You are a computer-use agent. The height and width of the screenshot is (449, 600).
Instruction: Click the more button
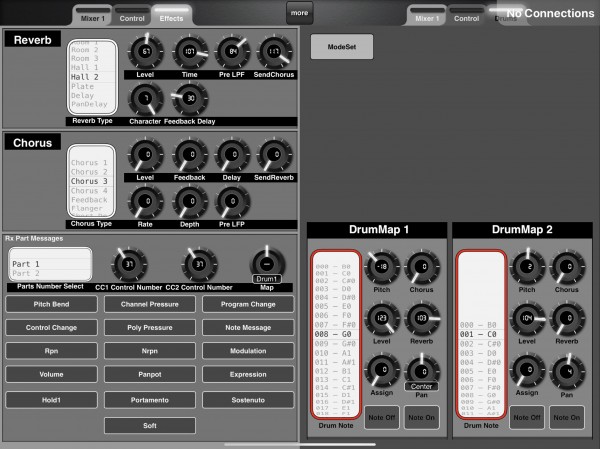[300, 13]
